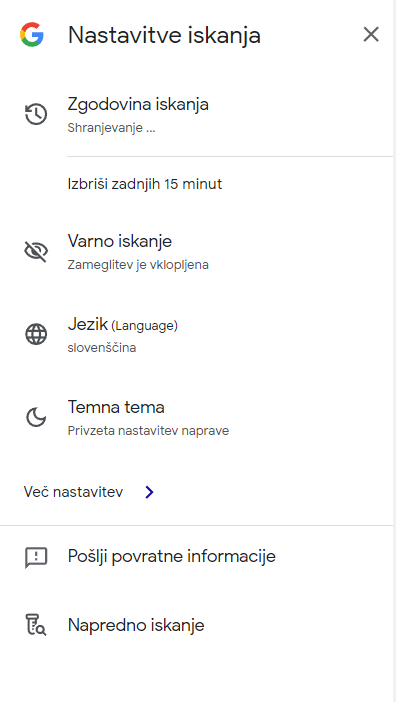Click the slovenščina language value
The image size is (396, 702).
pos(102,348)
